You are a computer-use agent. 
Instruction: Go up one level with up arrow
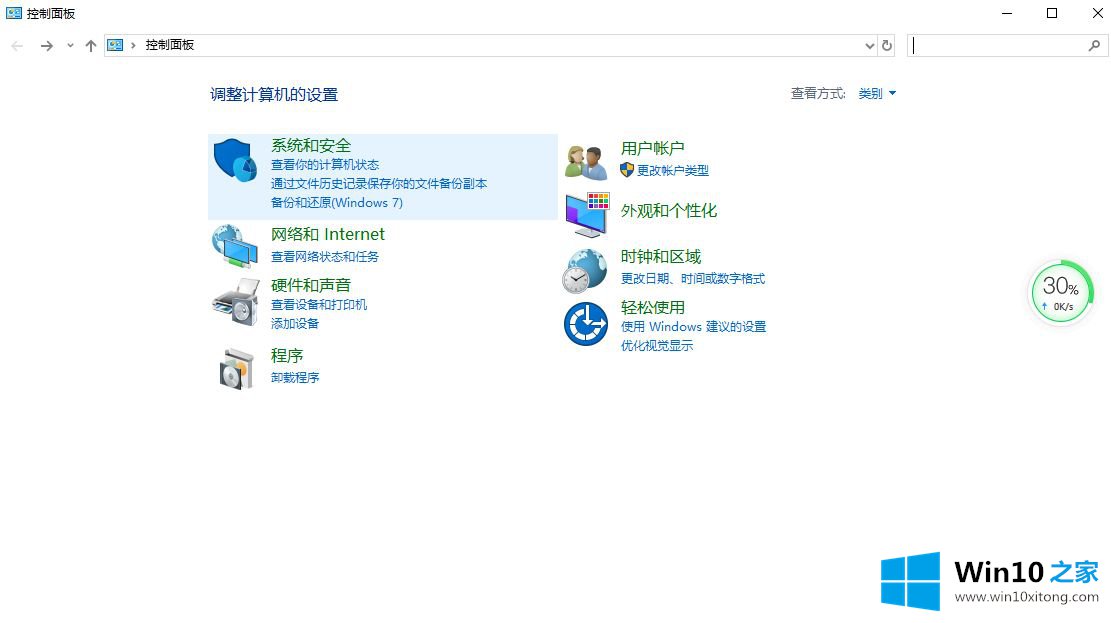[91, 46]
